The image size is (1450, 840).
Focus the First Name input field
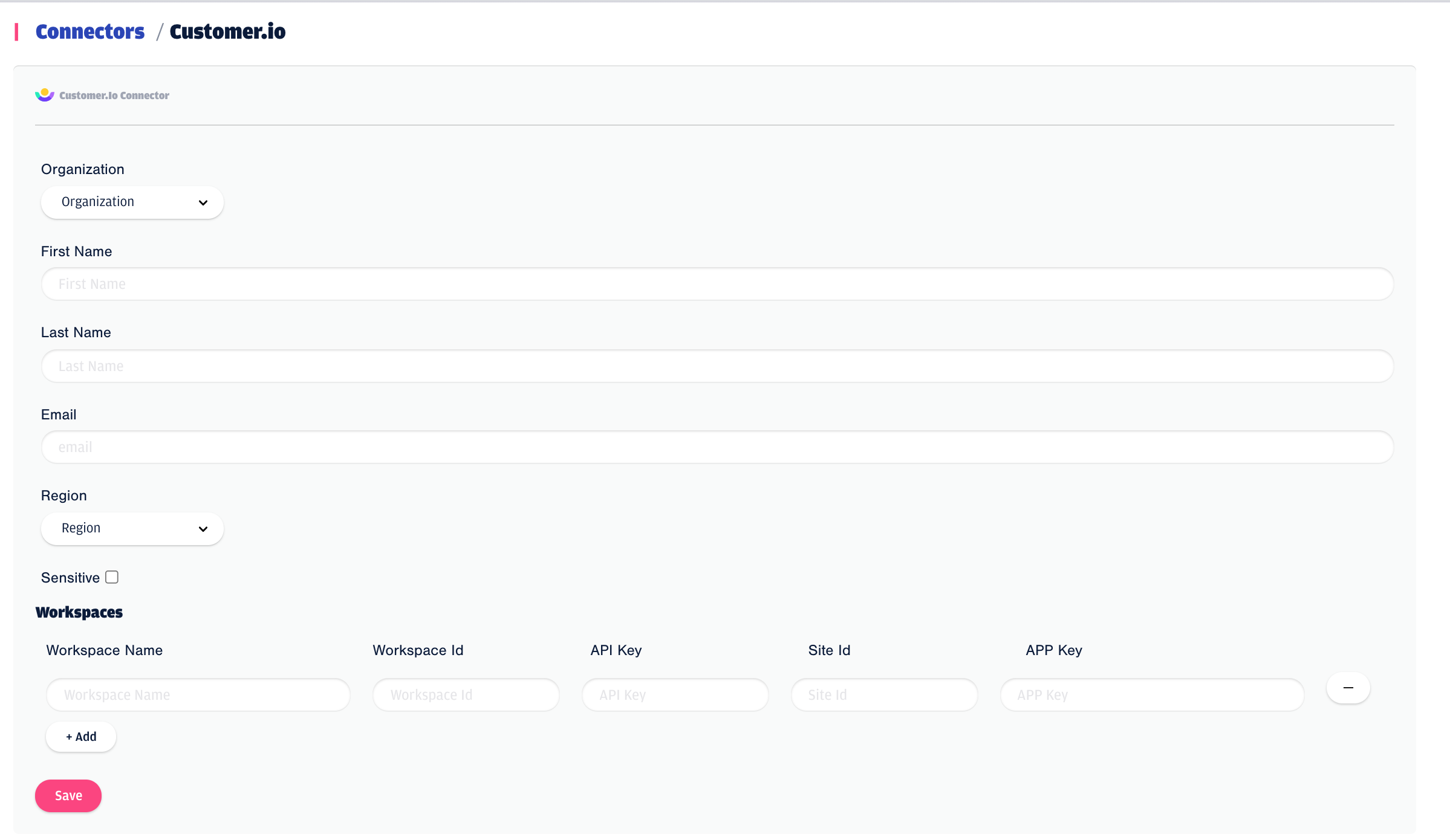(717, 284)
